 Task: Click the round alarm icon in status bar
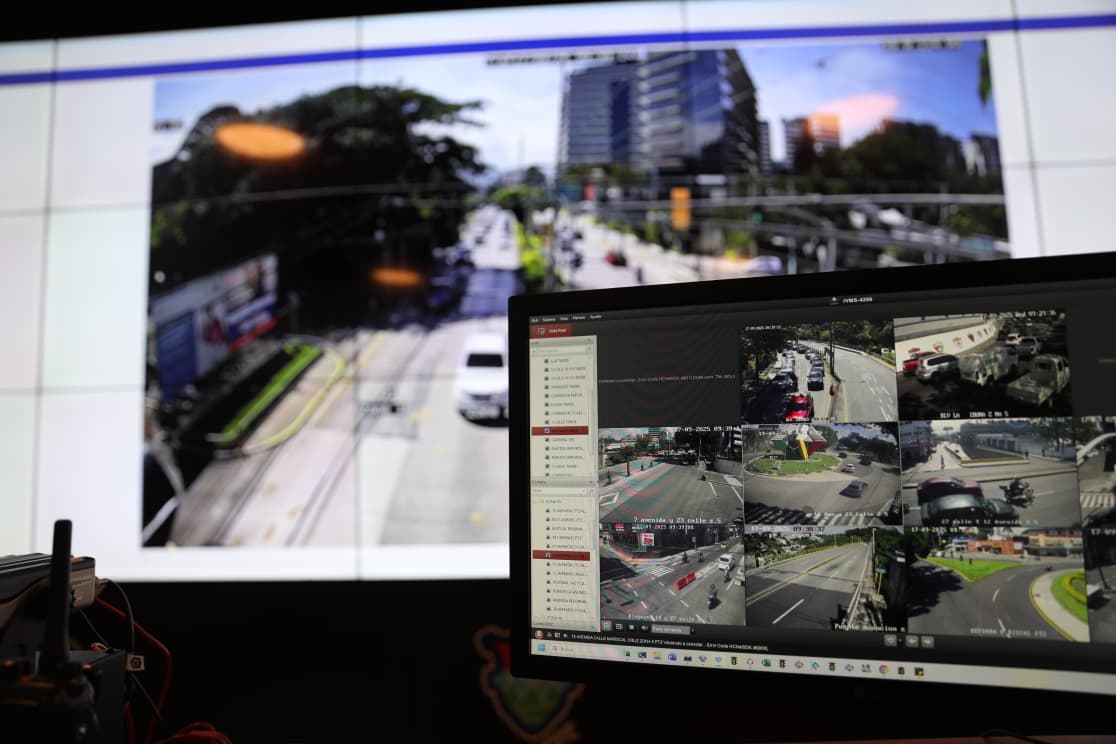(540, 634)
